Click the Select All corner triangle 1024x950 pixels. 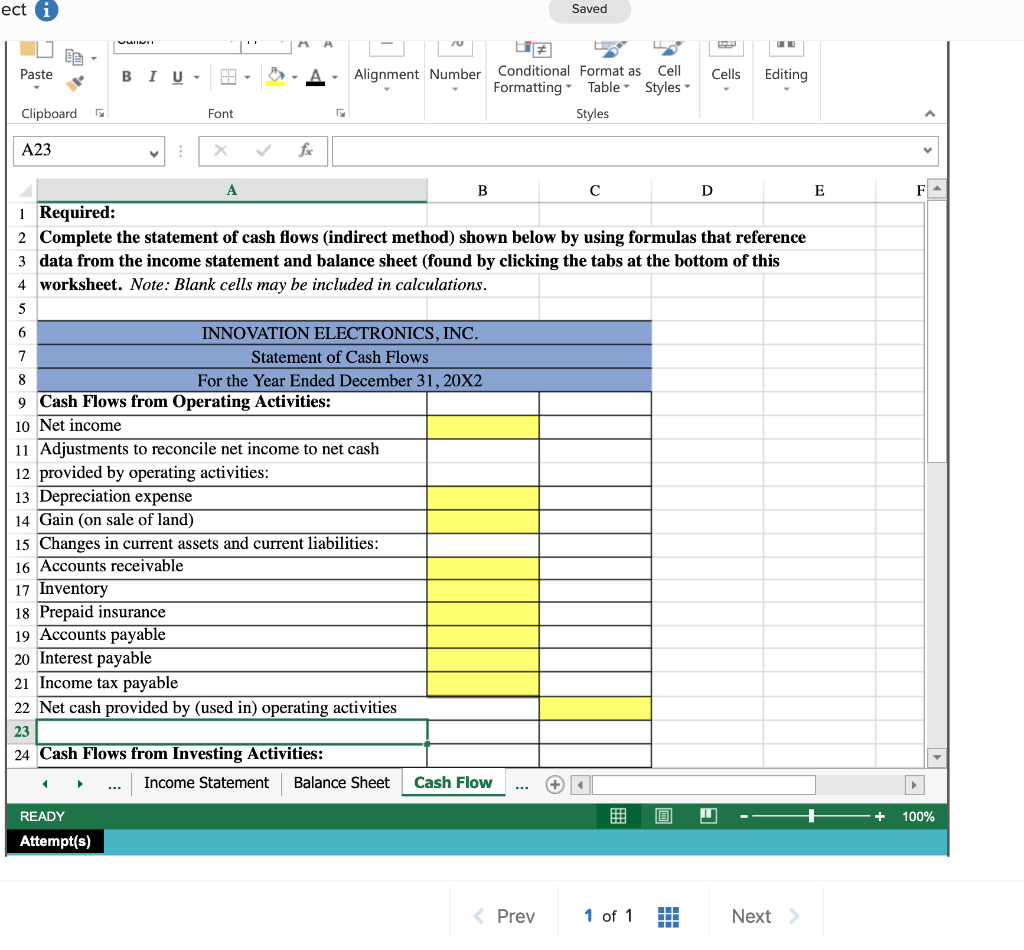tap(25, 191)
